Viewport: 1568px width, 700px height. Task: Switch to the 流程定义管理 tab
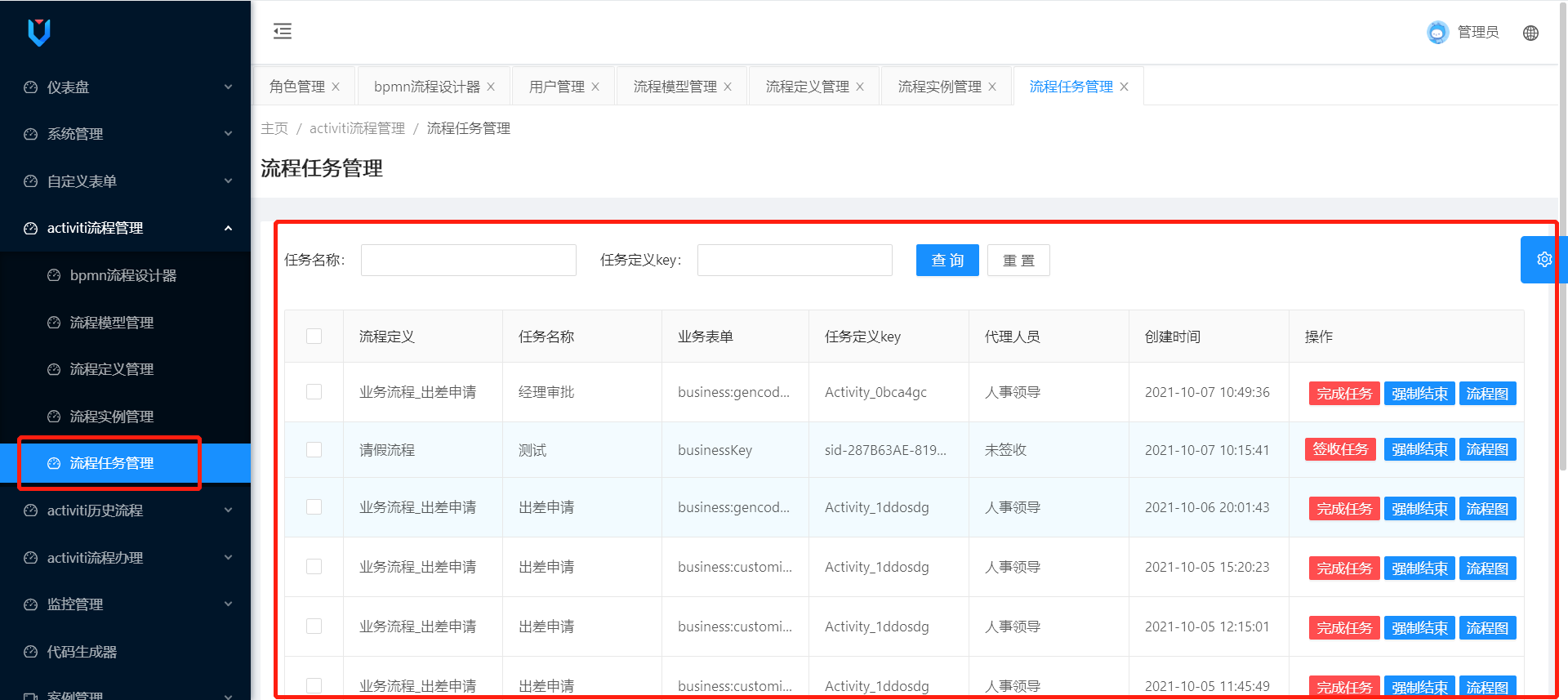tap(808, 87)
